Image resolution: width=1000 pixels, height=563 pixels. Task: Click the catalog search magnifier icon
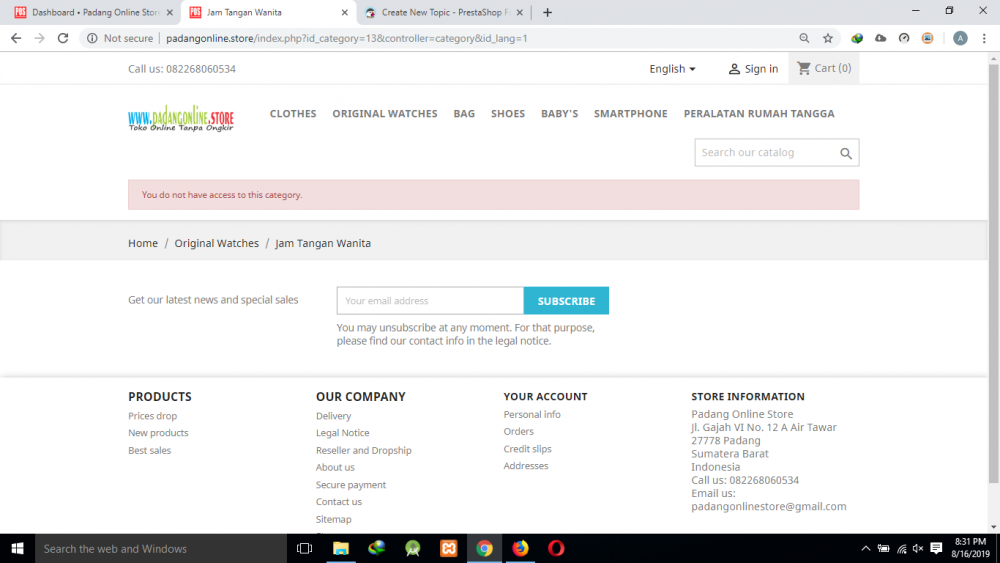coord(846,153)
